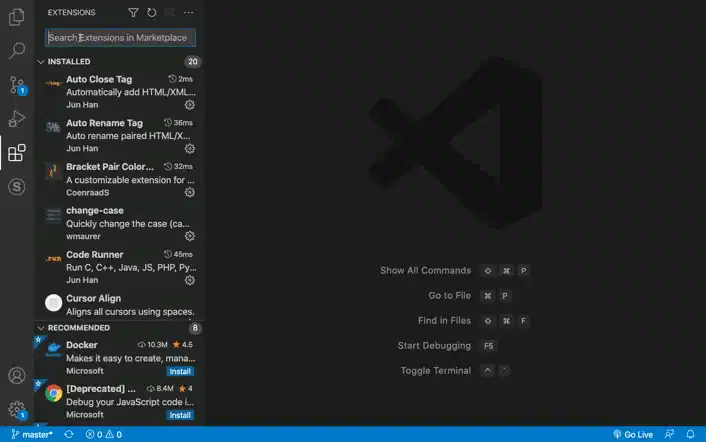The height and width of the screenshot is (442, 706).
Task: Open the Run and Debug view
Action: pos(17,119)
